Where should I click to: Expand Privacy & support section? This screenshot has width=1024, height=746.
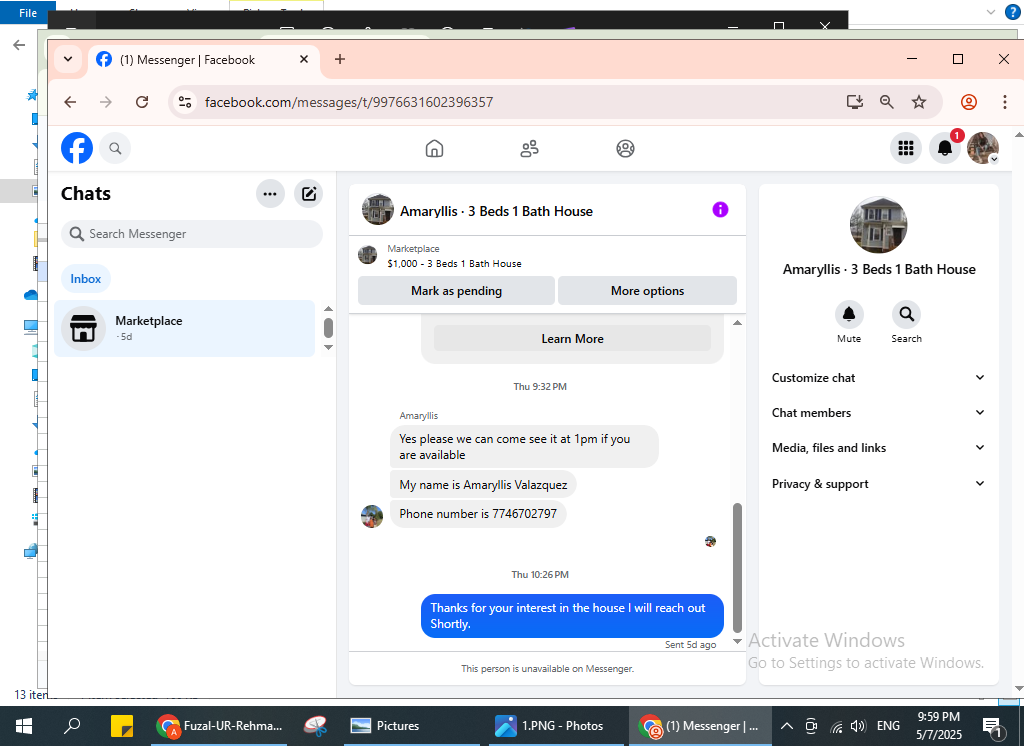tap(878, 484)
